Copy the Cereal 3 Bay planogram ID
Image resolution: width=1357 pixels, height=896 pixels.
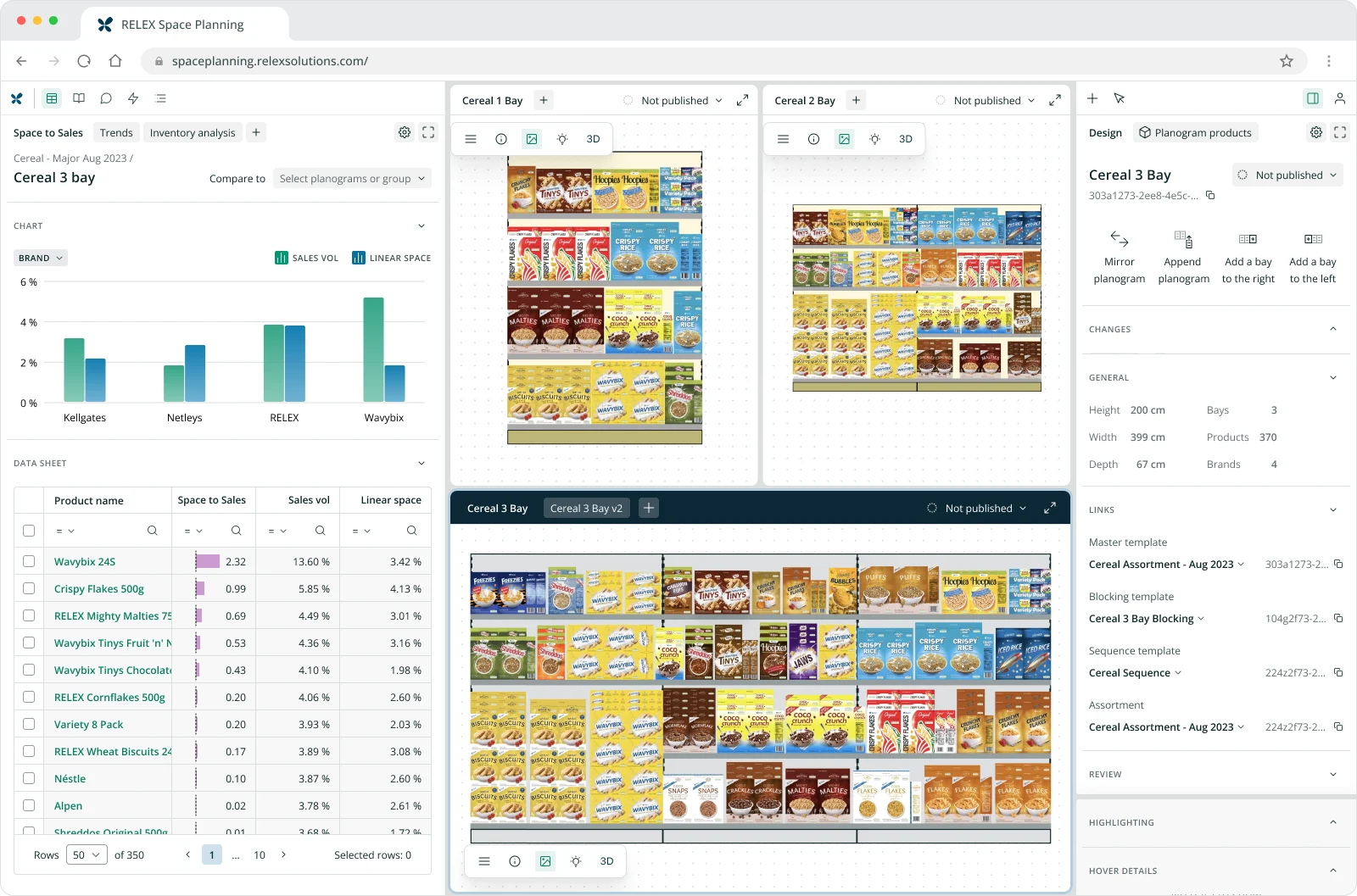pyautogui.click(x=1210, y=196)
